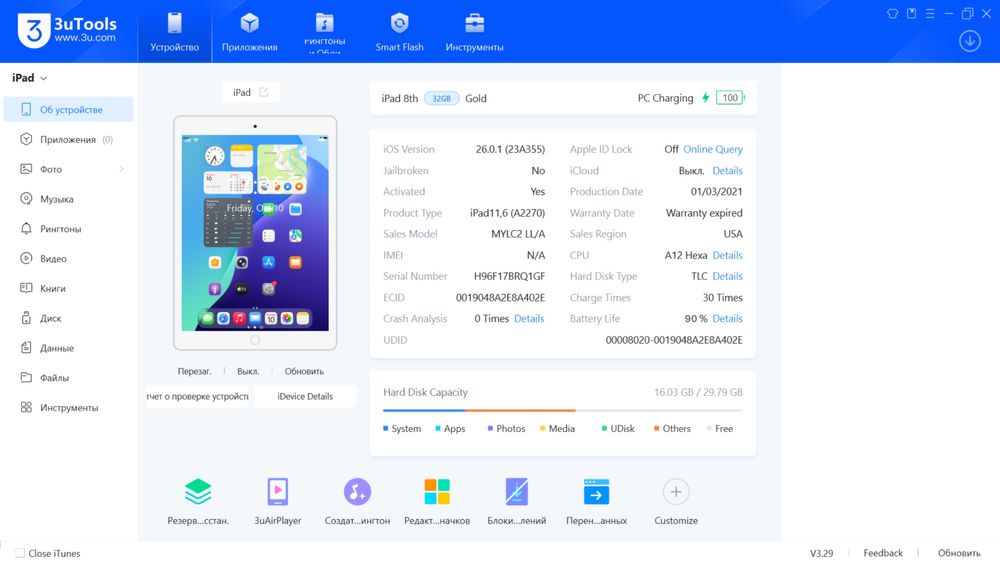Click the 3uTools logo
The height and width of the screenshot is (565, 1000).
(67, 30)
